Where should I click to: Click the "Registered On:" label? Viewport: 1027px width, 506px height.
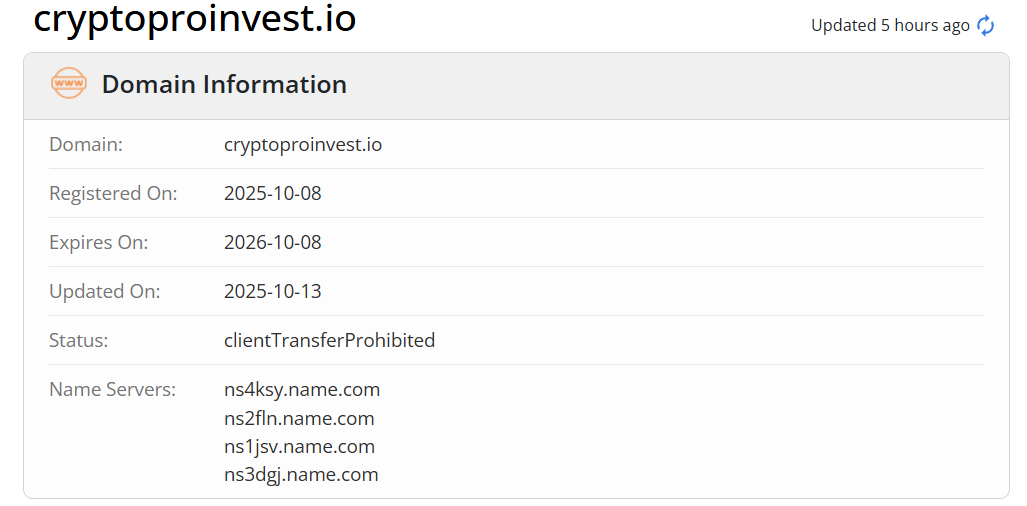point(113,194)
